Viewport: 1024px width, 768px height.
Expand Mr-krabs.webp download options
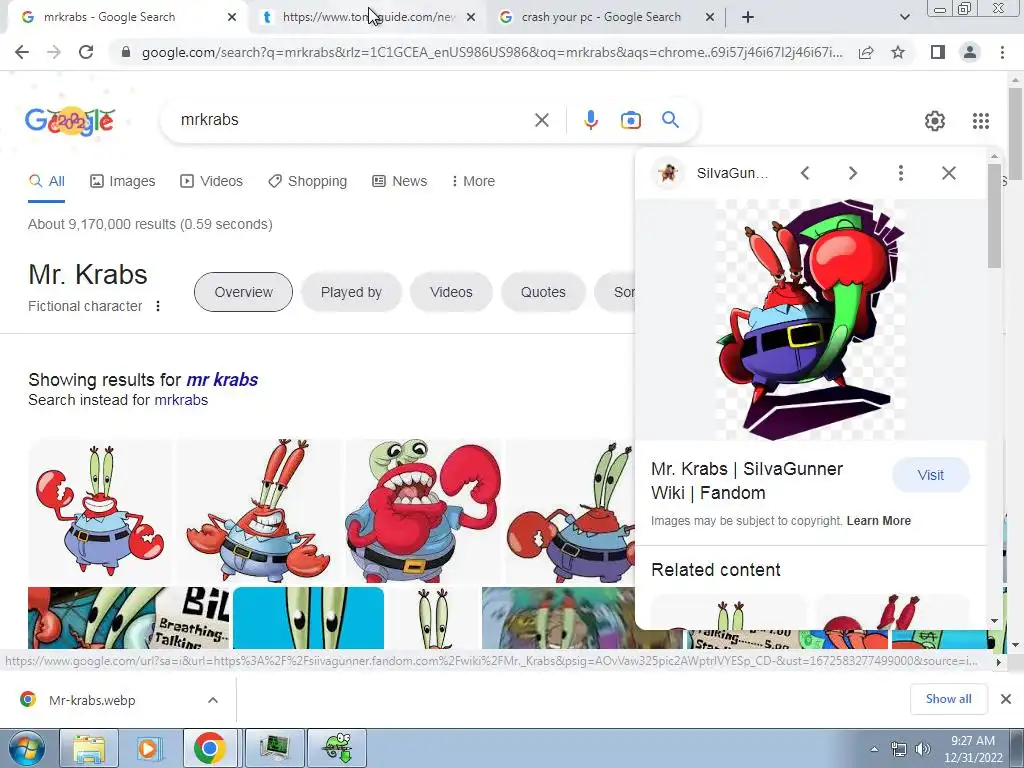pos(213,700)
